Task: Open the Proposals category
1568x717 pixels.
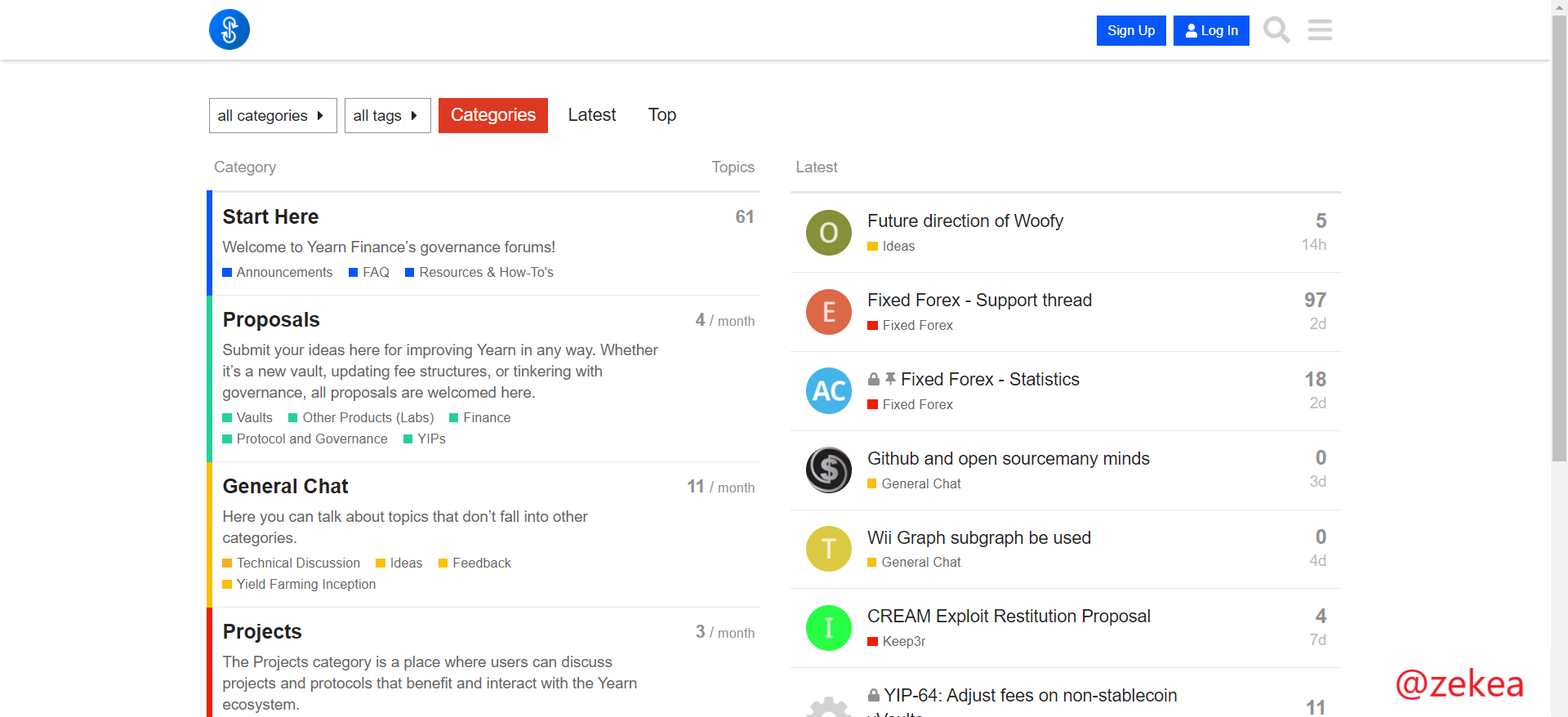Action: (271, 319)
